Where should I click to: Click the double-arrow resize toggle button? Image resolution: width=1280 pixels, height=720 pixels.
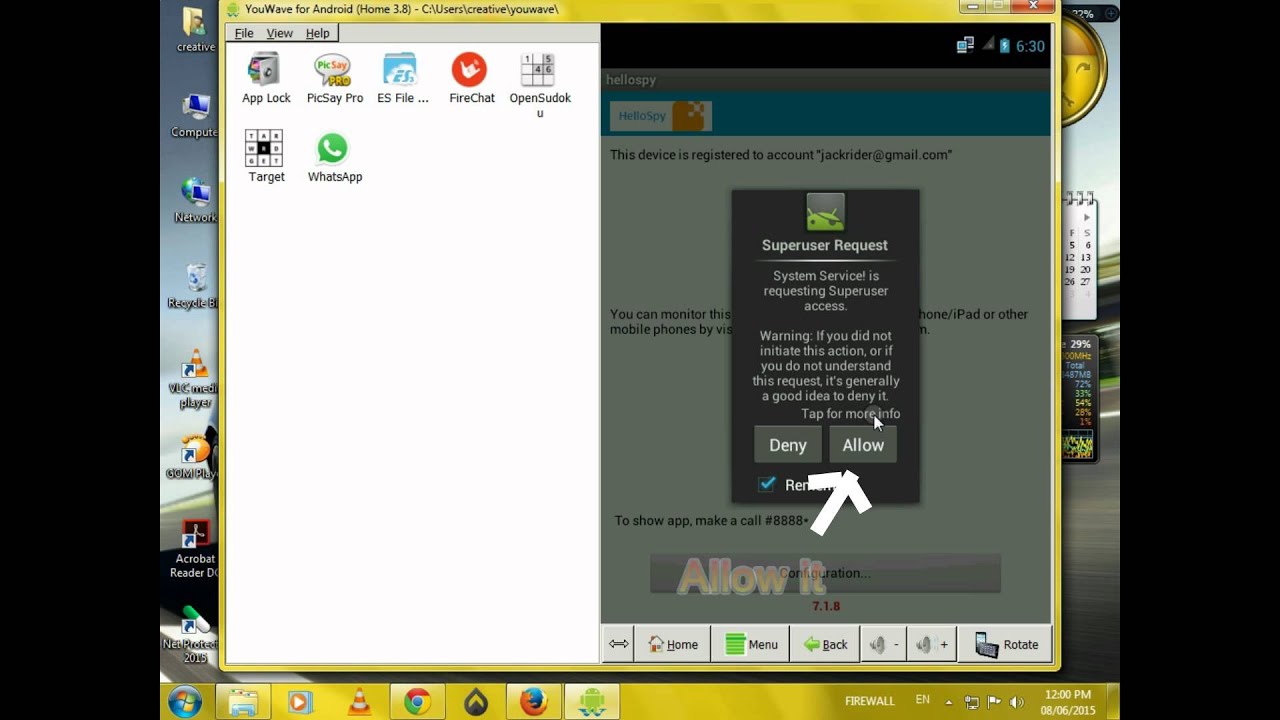pos(618,645)
